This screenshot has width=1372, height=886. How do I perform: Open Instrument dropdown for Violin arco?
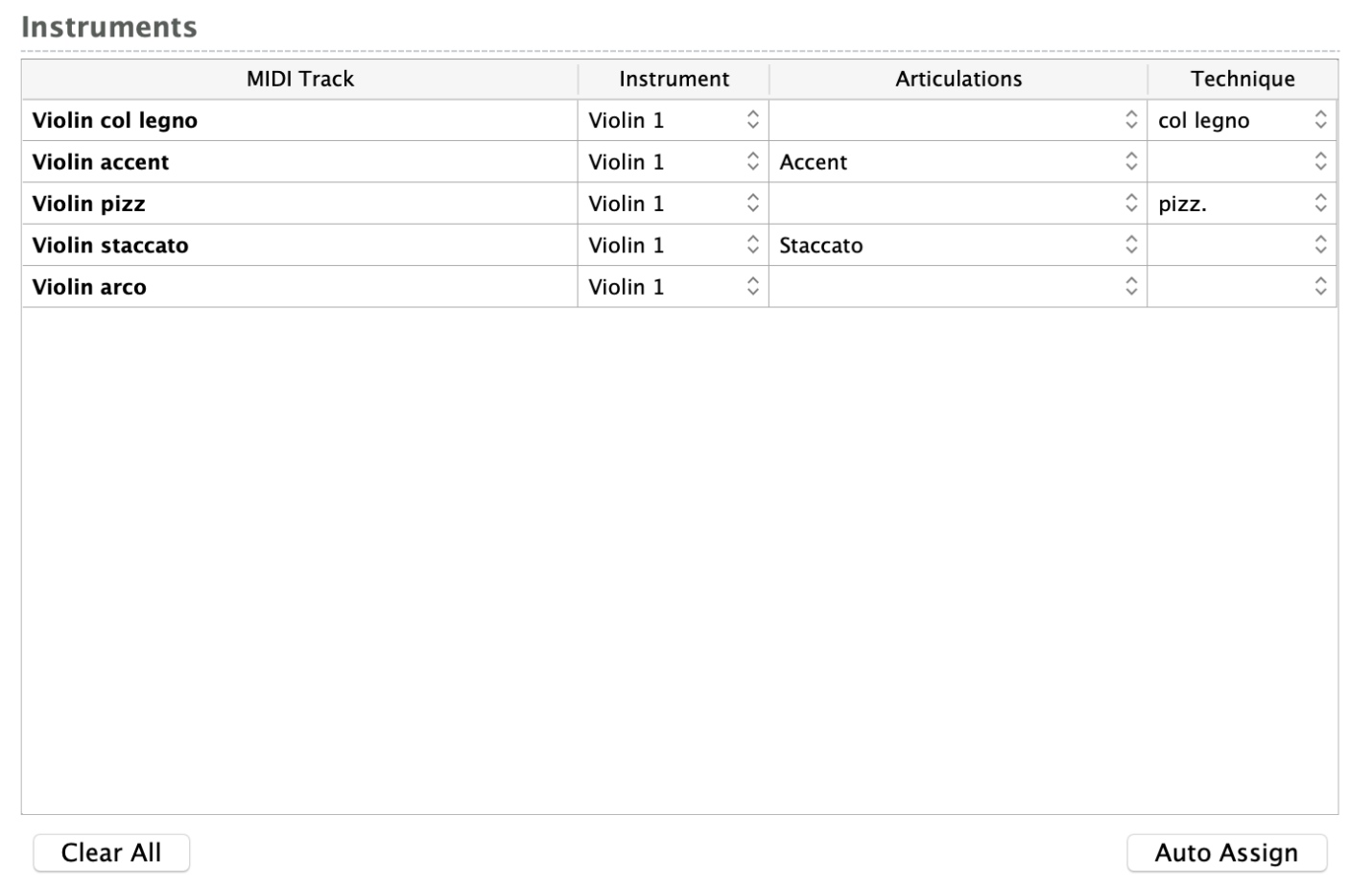tap(674, 287)
